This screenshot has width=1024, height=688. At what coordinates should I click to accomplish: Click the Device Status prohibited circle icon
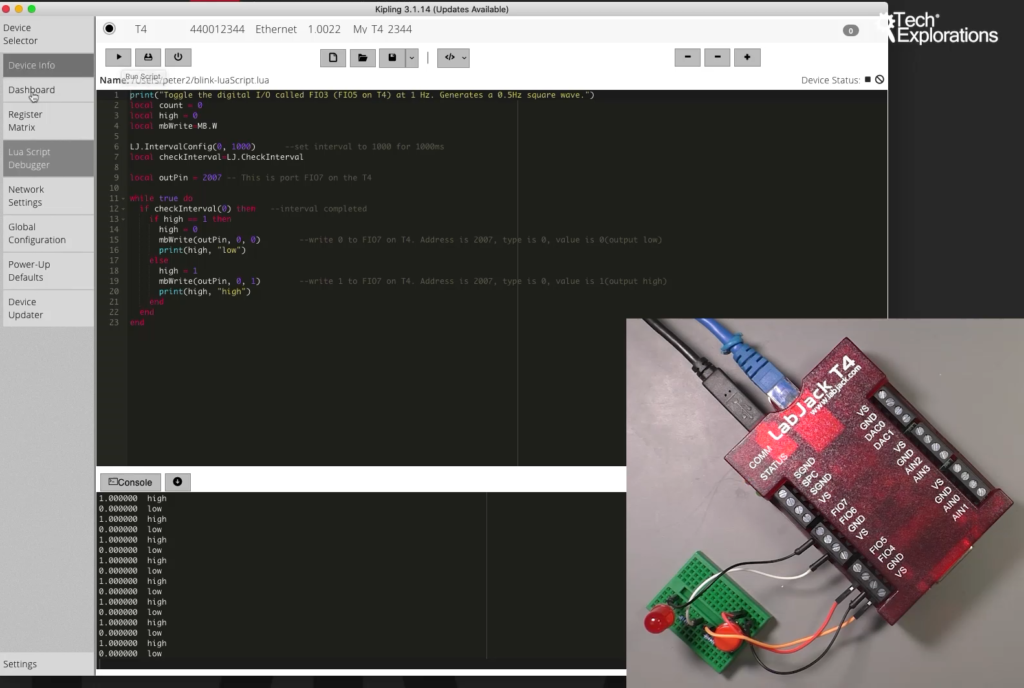880,80
